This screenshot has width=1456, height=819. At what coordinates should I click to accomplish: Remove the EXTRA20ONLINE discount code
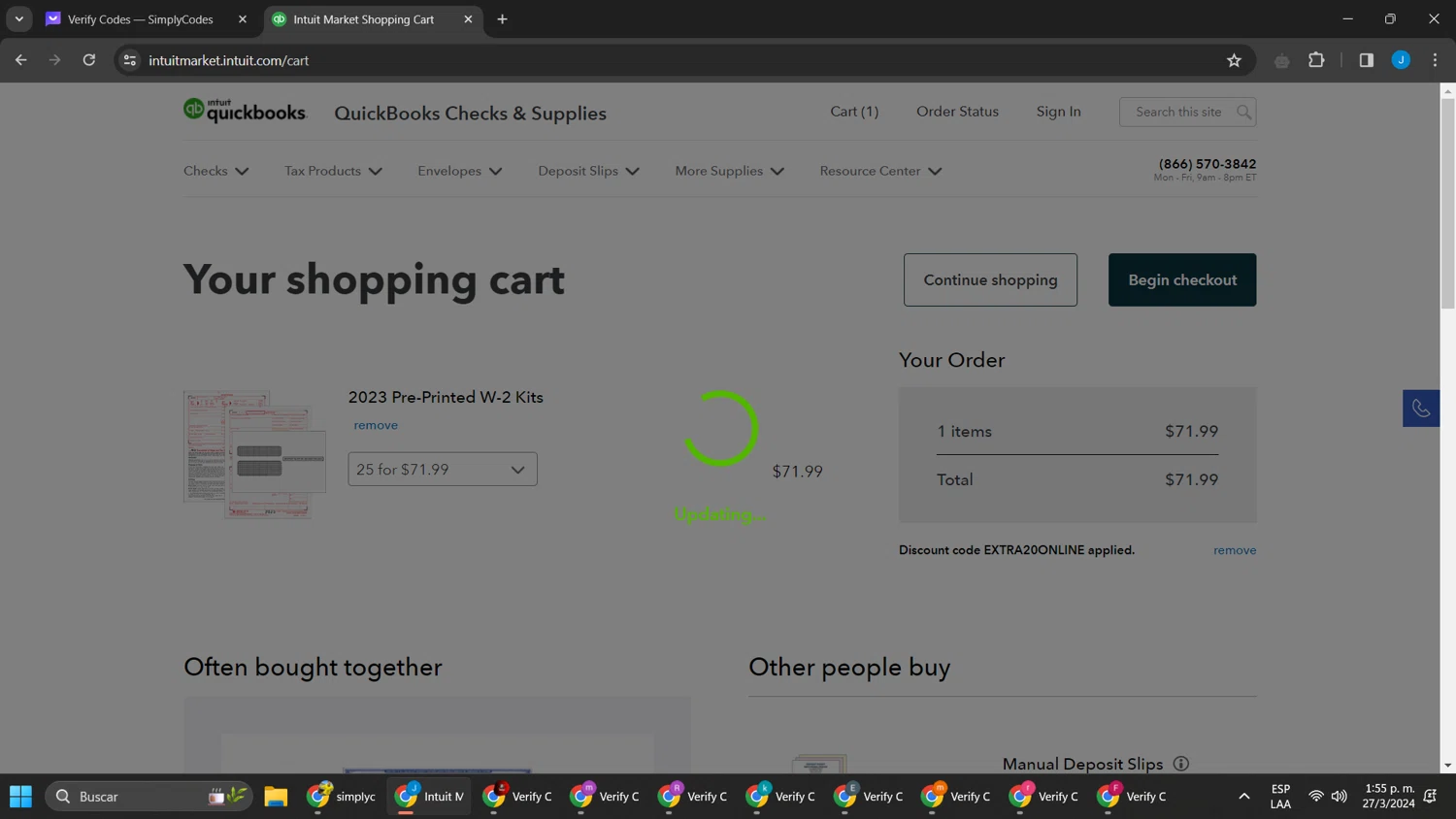1235,550
